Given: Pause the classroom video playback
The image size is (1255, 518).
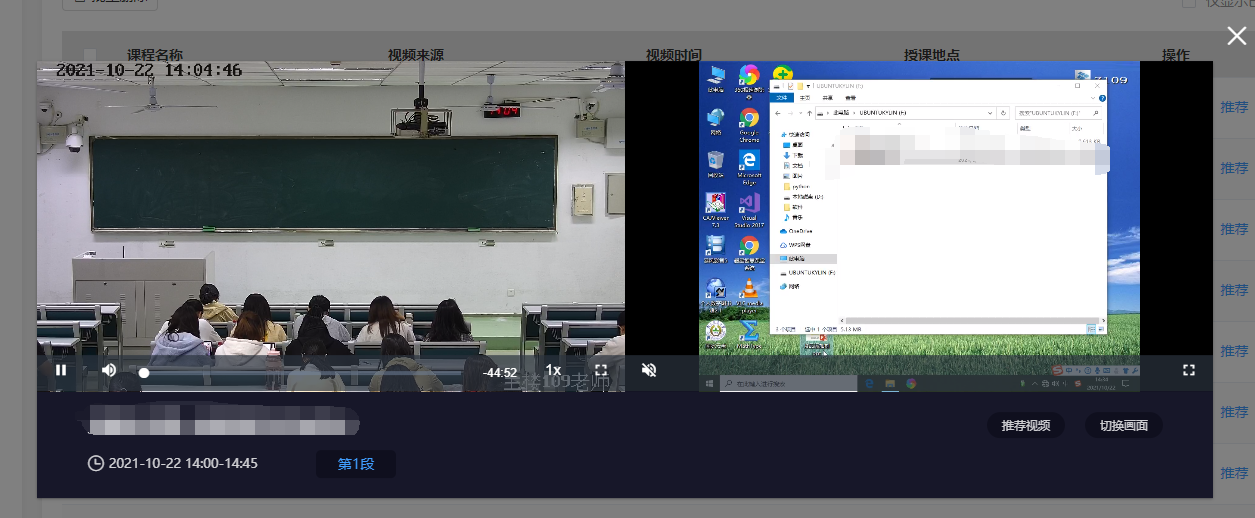Looking at the screenshot, I should tap(61, 370).
